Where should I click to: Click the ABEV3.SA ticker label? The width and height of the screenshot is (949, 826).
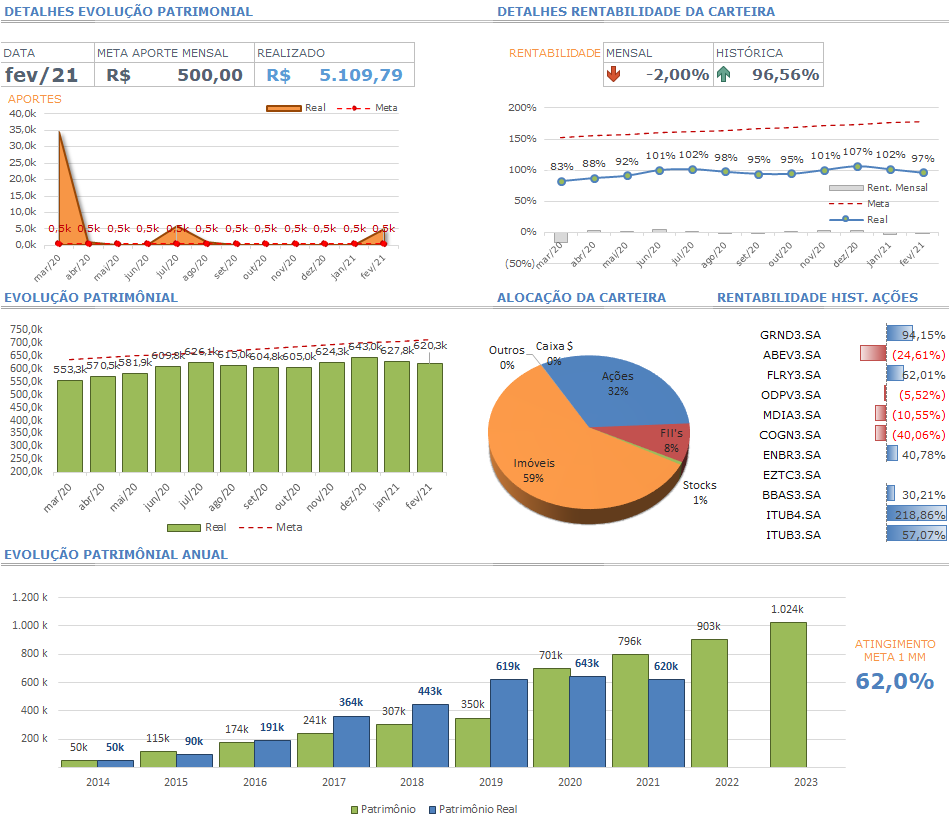click(791, 355)
